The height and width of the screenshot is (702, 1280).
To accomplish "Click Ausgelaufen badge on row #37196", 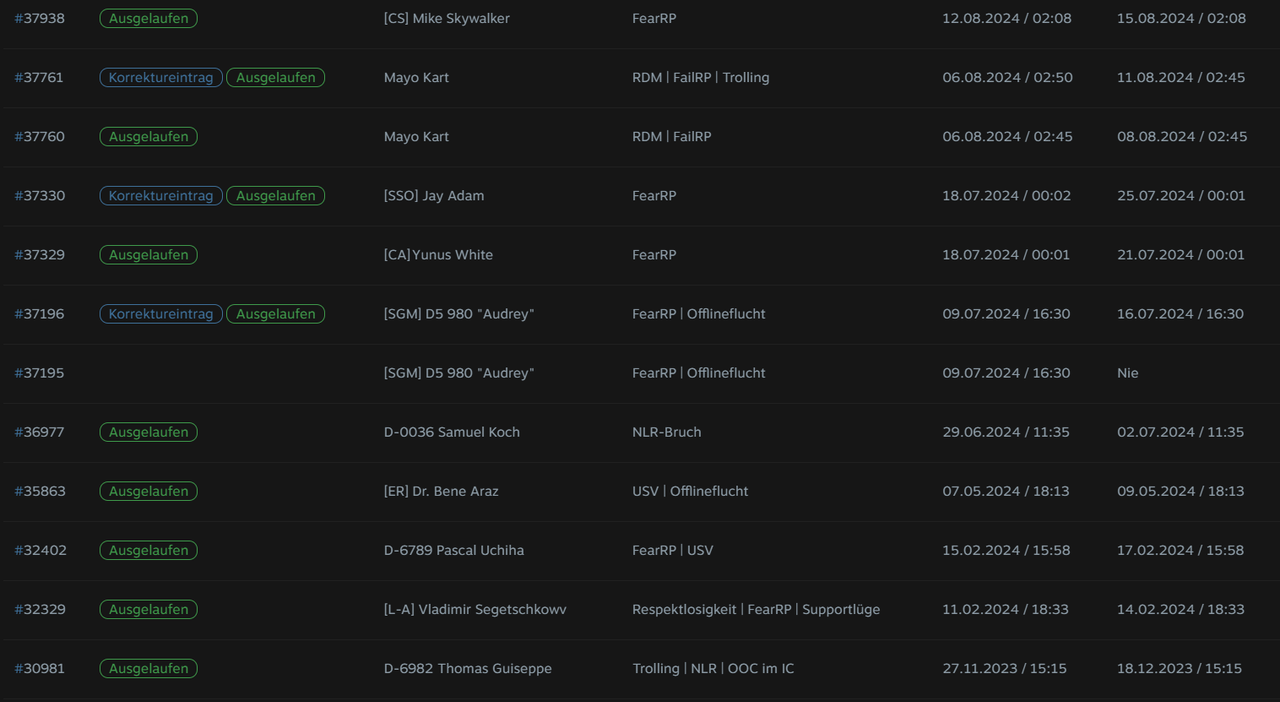I will pyautogui.click(x=275, y=313).
